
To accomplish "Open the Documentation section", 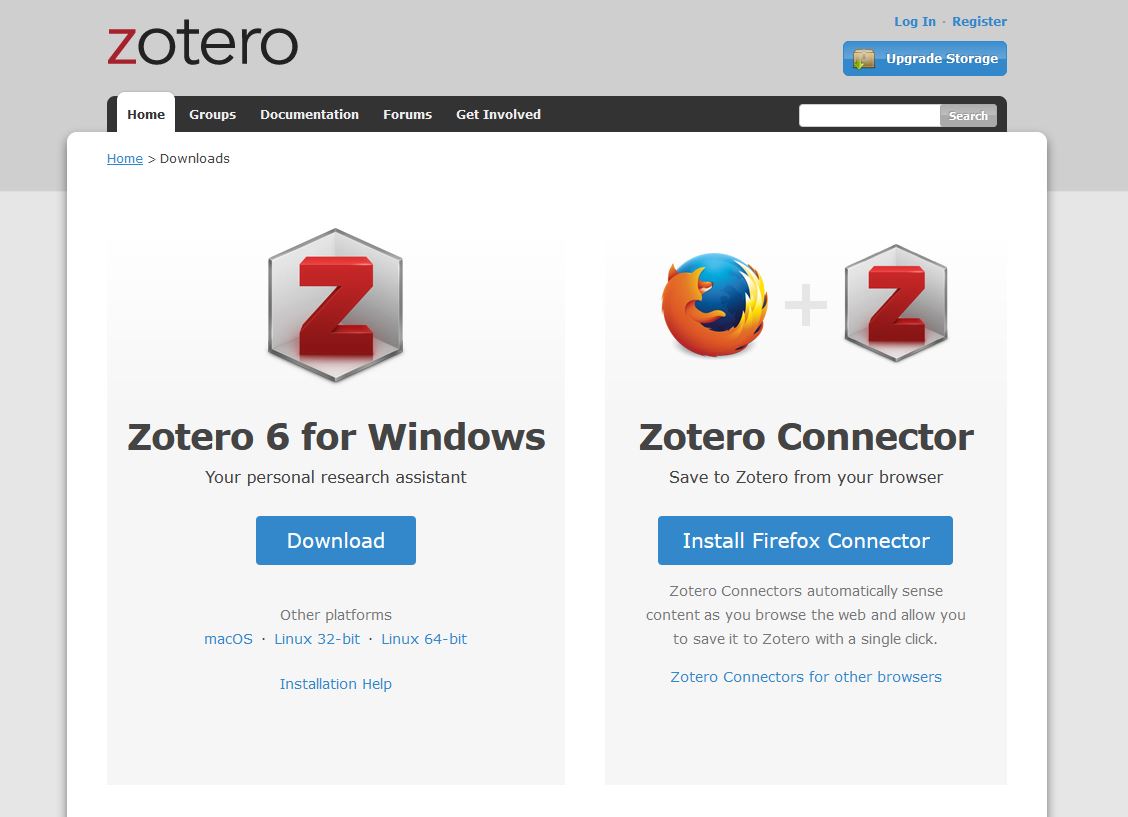I will [309, 114].
